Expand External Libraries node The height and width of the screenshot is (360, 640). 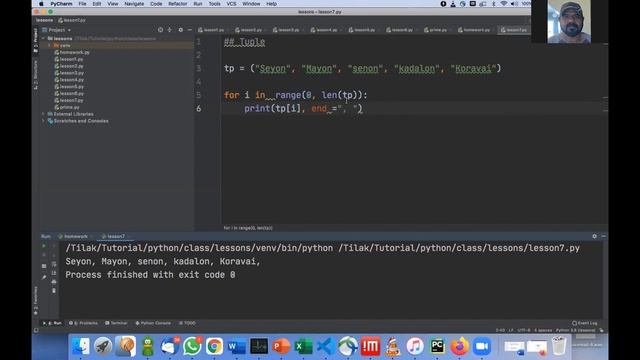(x=44, y=114)
